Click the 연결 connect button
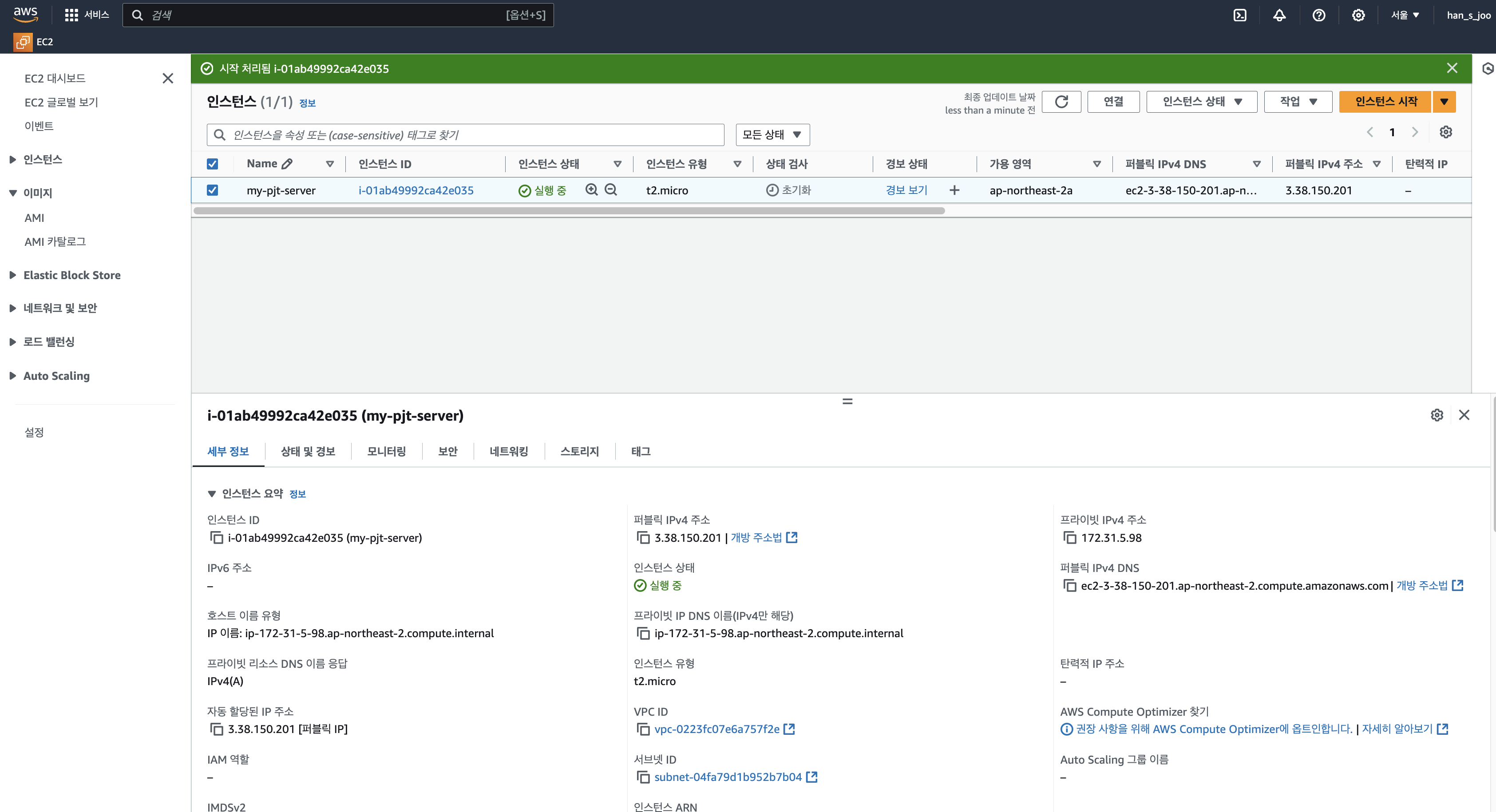 1113,102
